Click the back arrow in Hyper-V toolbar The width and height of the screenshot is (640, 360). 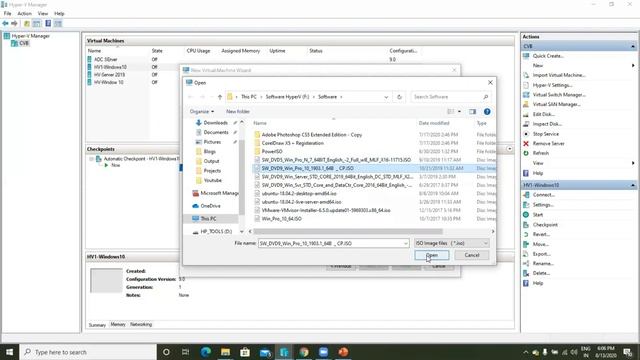(5, 23)
